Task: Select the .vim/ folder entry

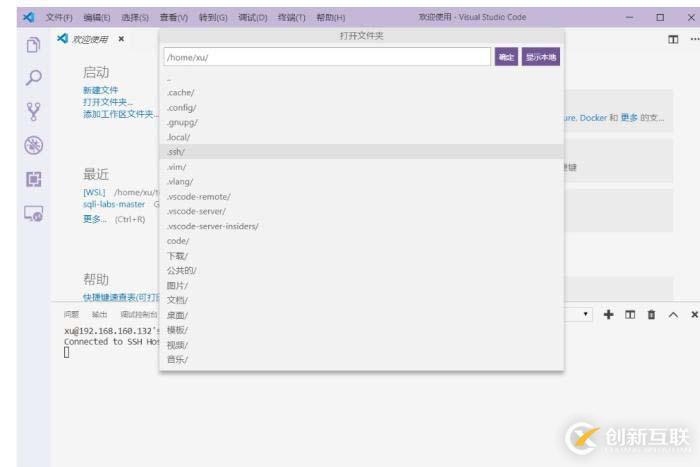Action: (x=361, y=167)
